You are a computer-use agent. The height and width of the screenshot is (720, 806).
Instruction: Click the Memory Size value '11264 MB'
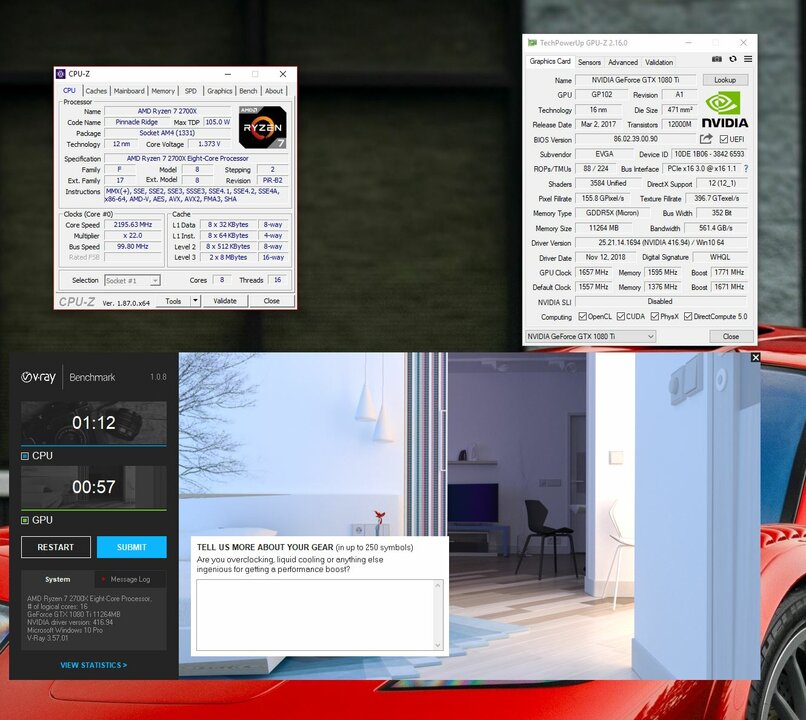[603, 228]
